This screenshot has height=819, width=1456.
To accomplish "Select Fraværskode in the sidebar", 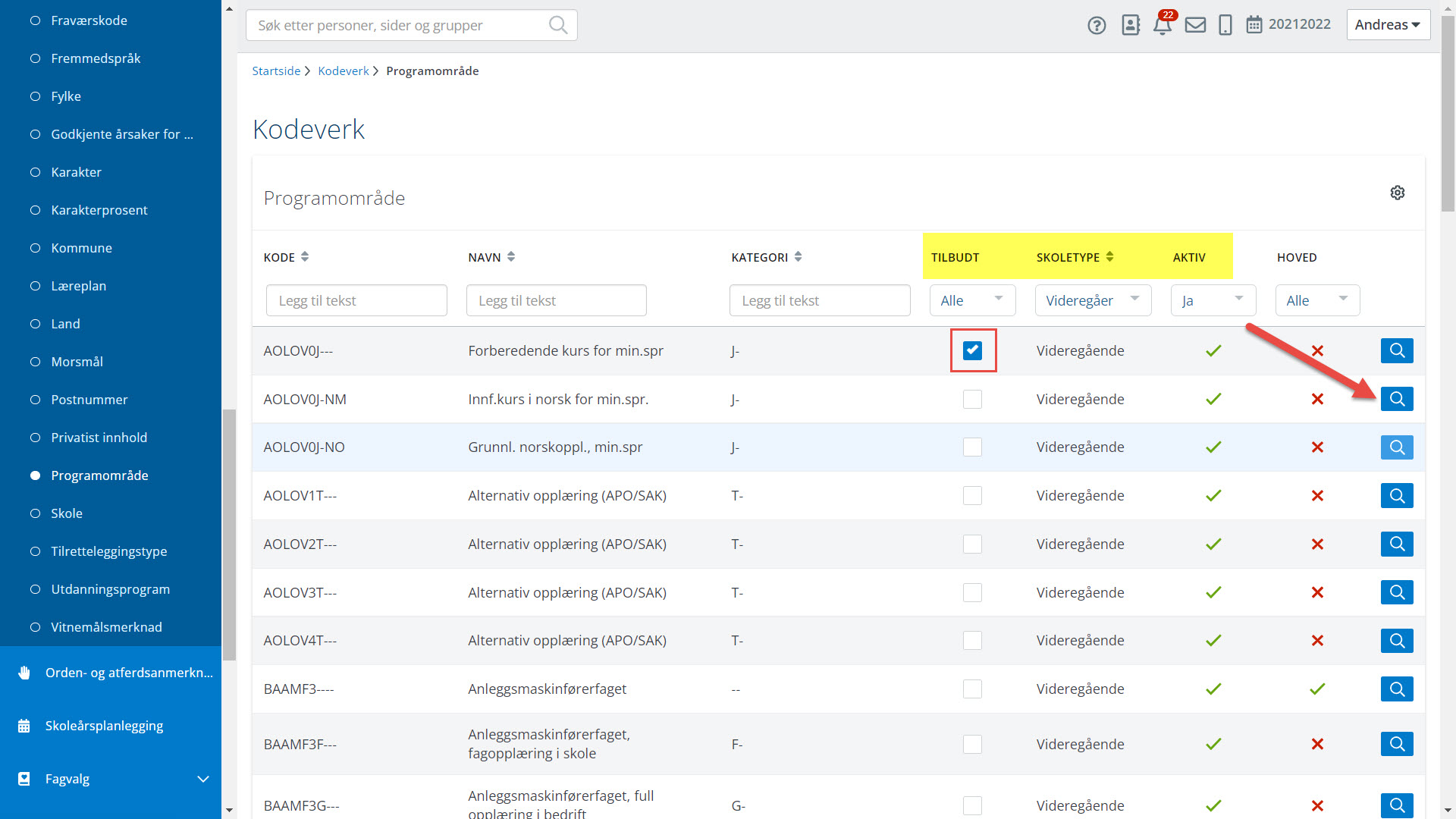I will tap(89, 20).
